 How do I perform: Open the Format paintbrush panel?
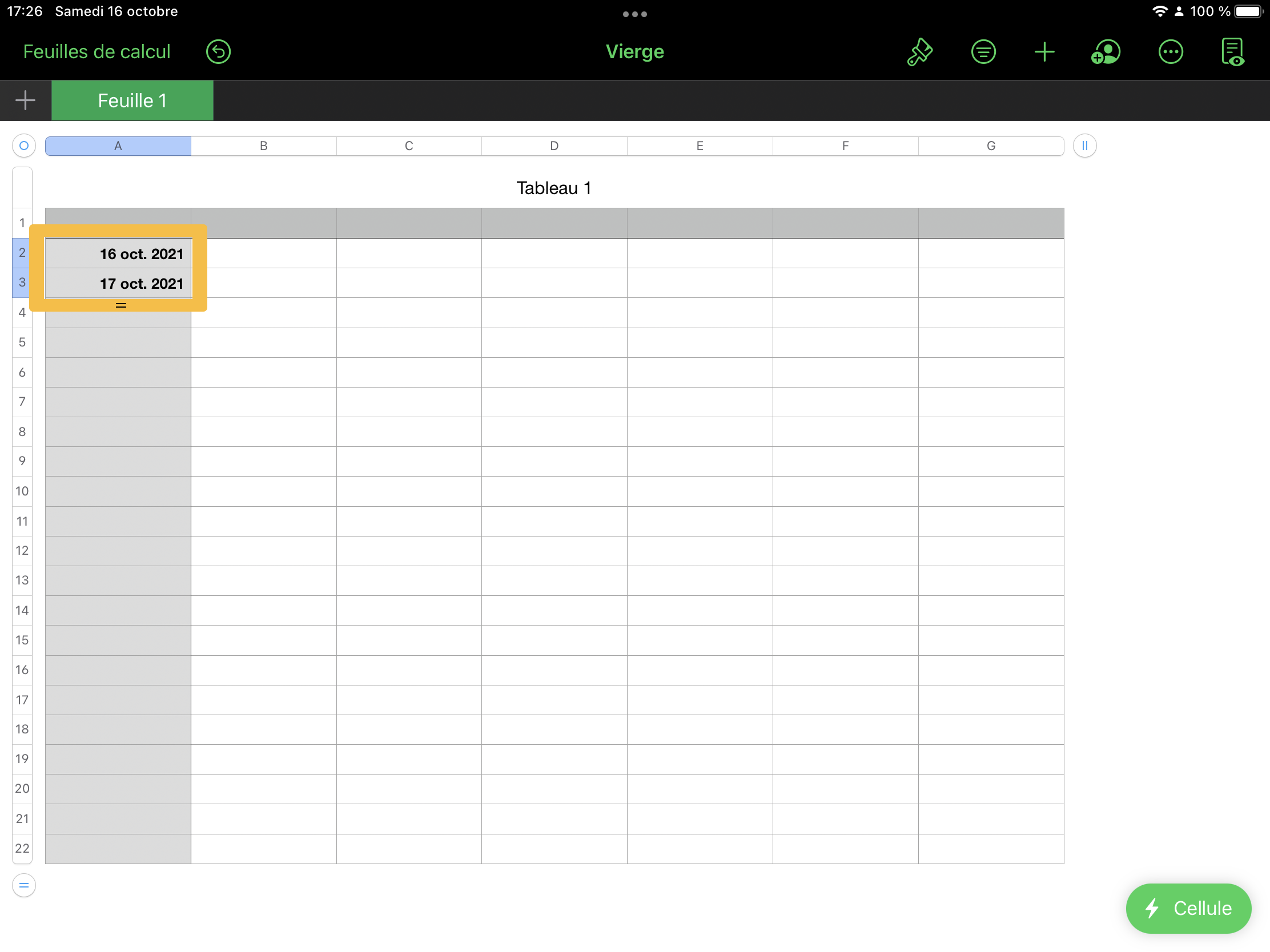[x=919, y=51]
